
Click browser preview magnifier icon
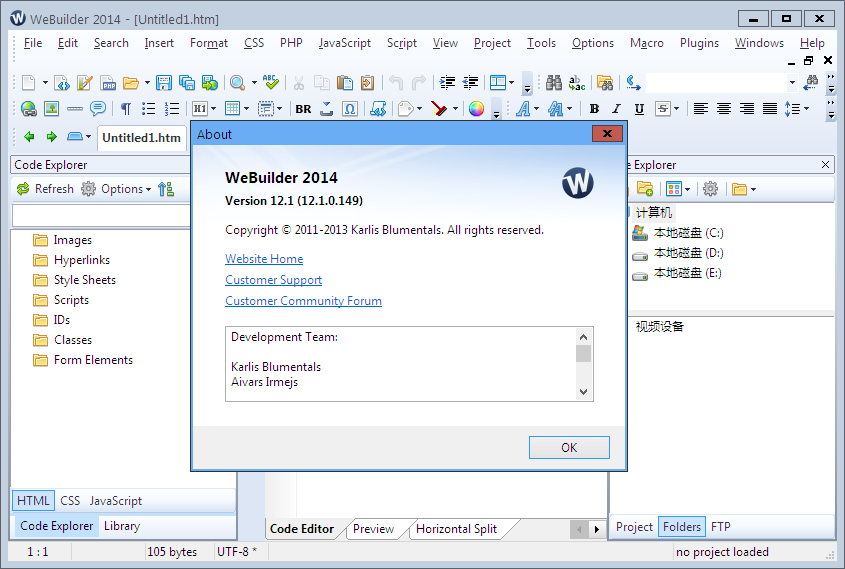tap(237, 83)
